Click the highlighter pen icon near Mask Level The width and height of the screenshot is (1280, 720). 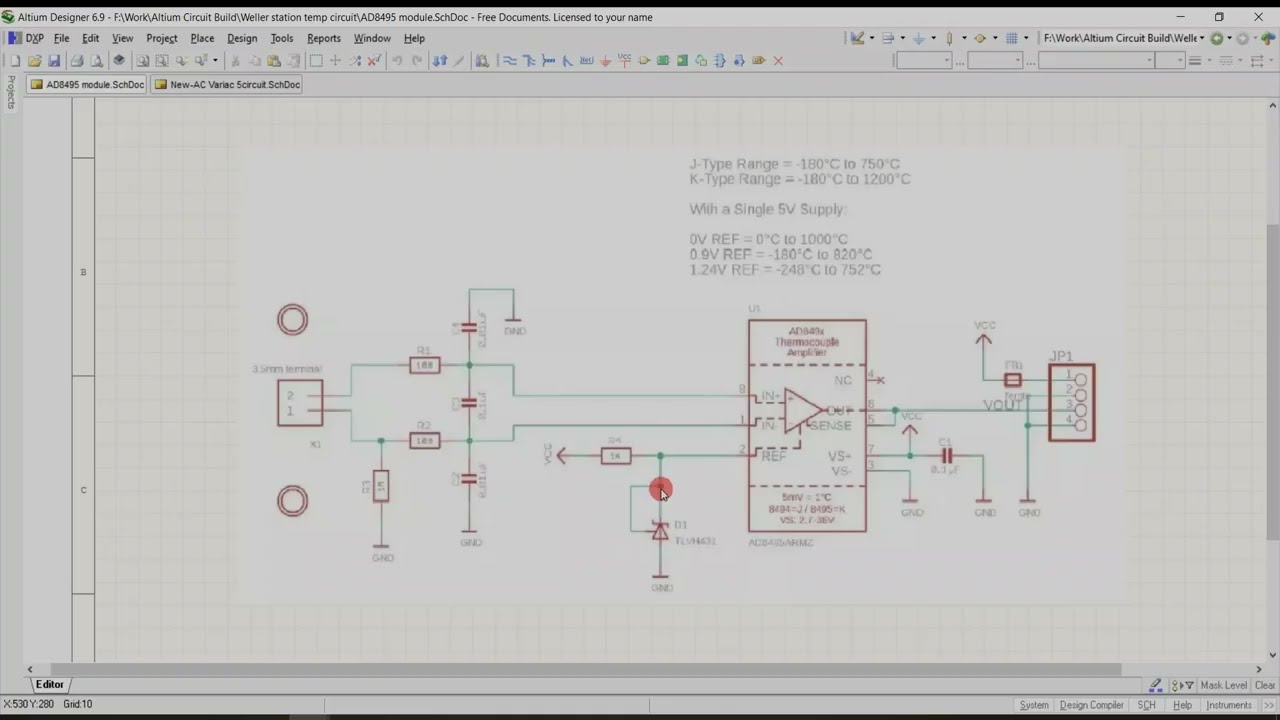[1155, 685]
